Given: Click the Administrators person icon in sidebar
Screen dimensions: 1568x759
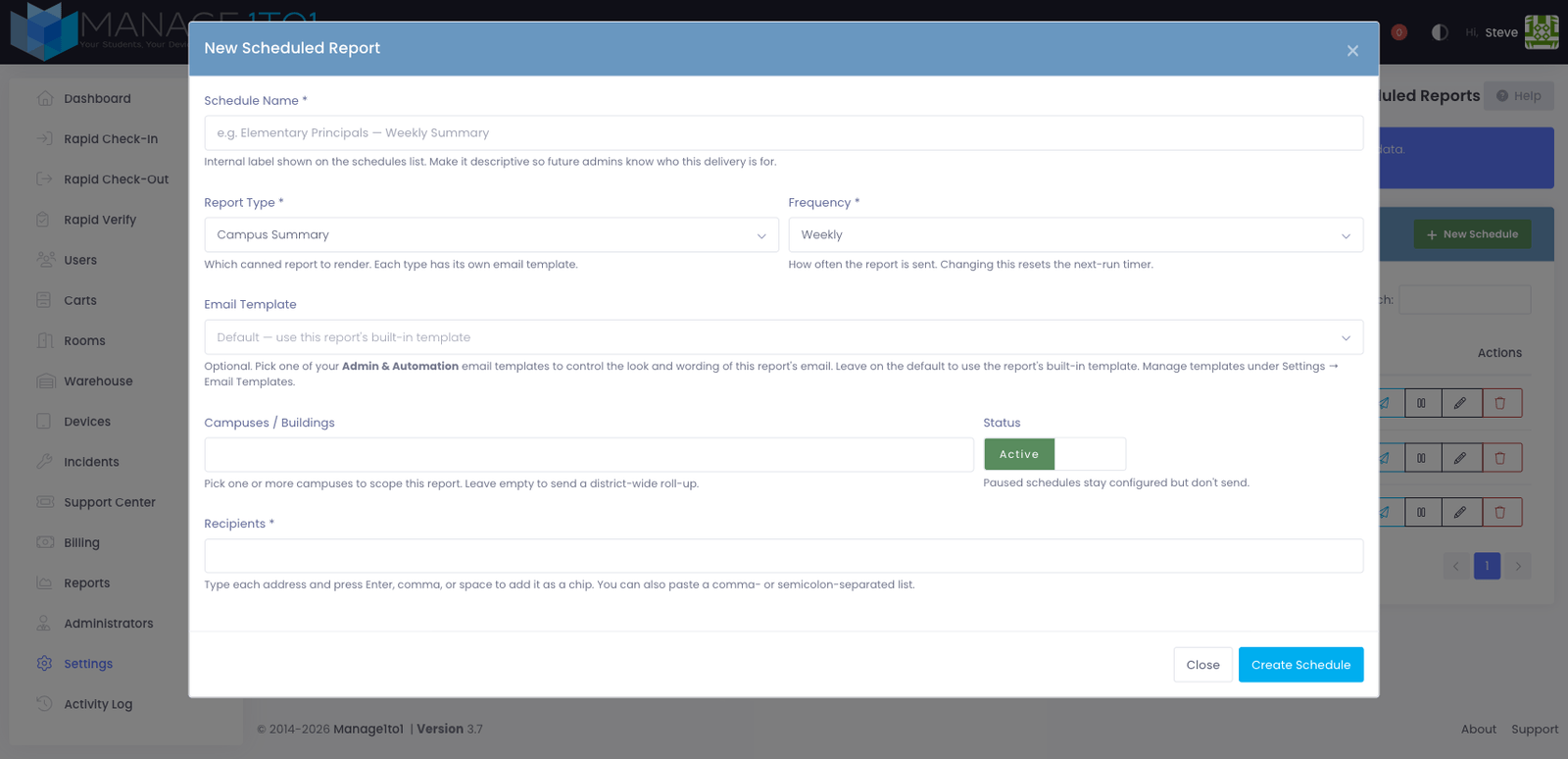Looking at the screenshot, I should [44, 623].
